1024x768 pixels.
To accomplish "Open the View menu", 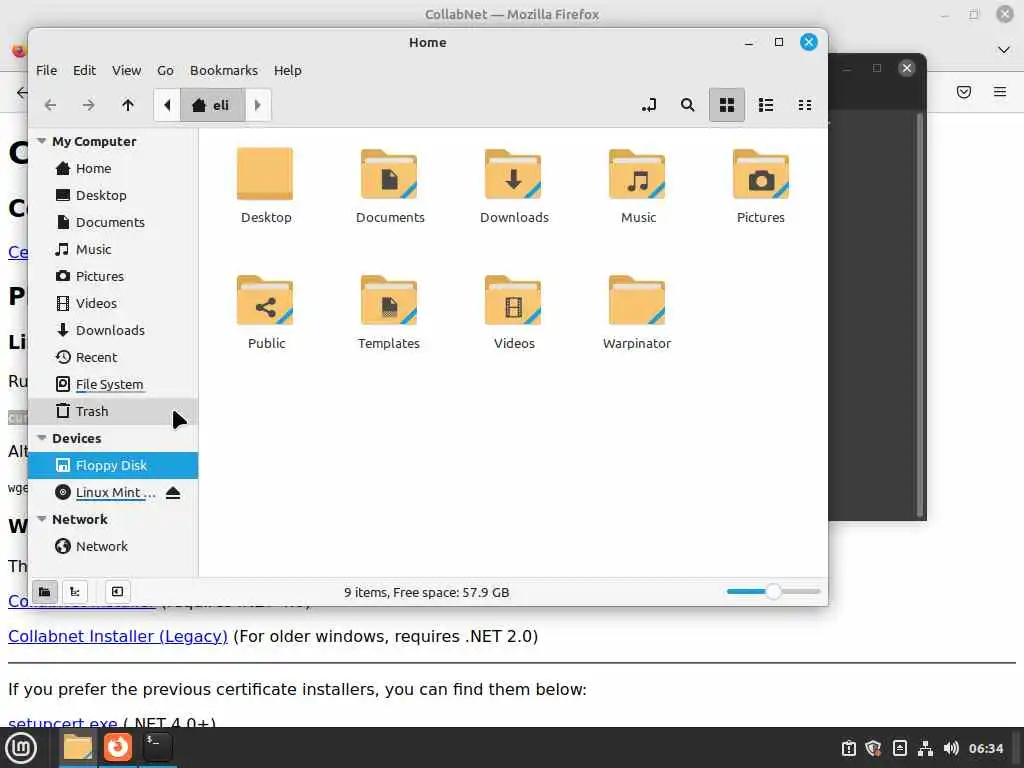I will tap(126, 70).
